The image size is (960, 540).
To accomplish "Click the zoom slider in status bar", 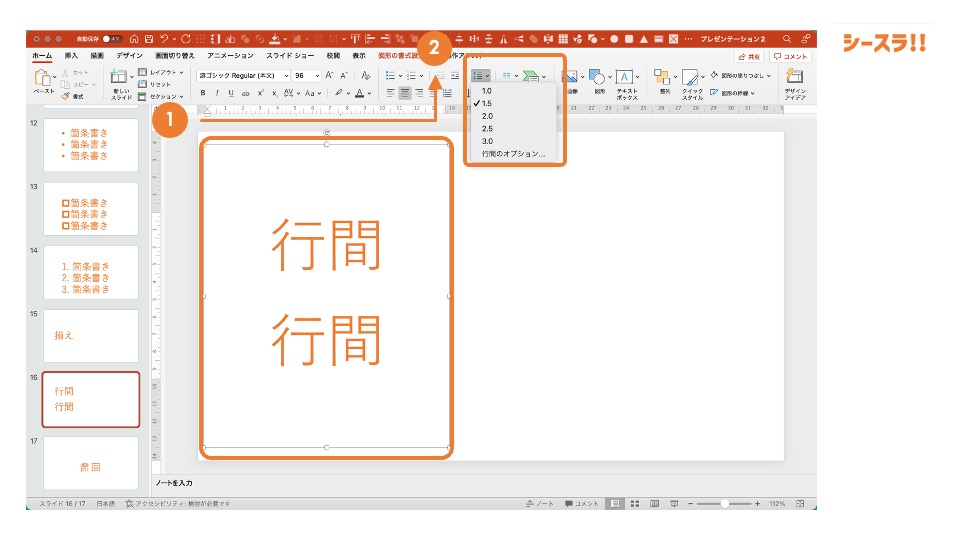I will point(724,503).
